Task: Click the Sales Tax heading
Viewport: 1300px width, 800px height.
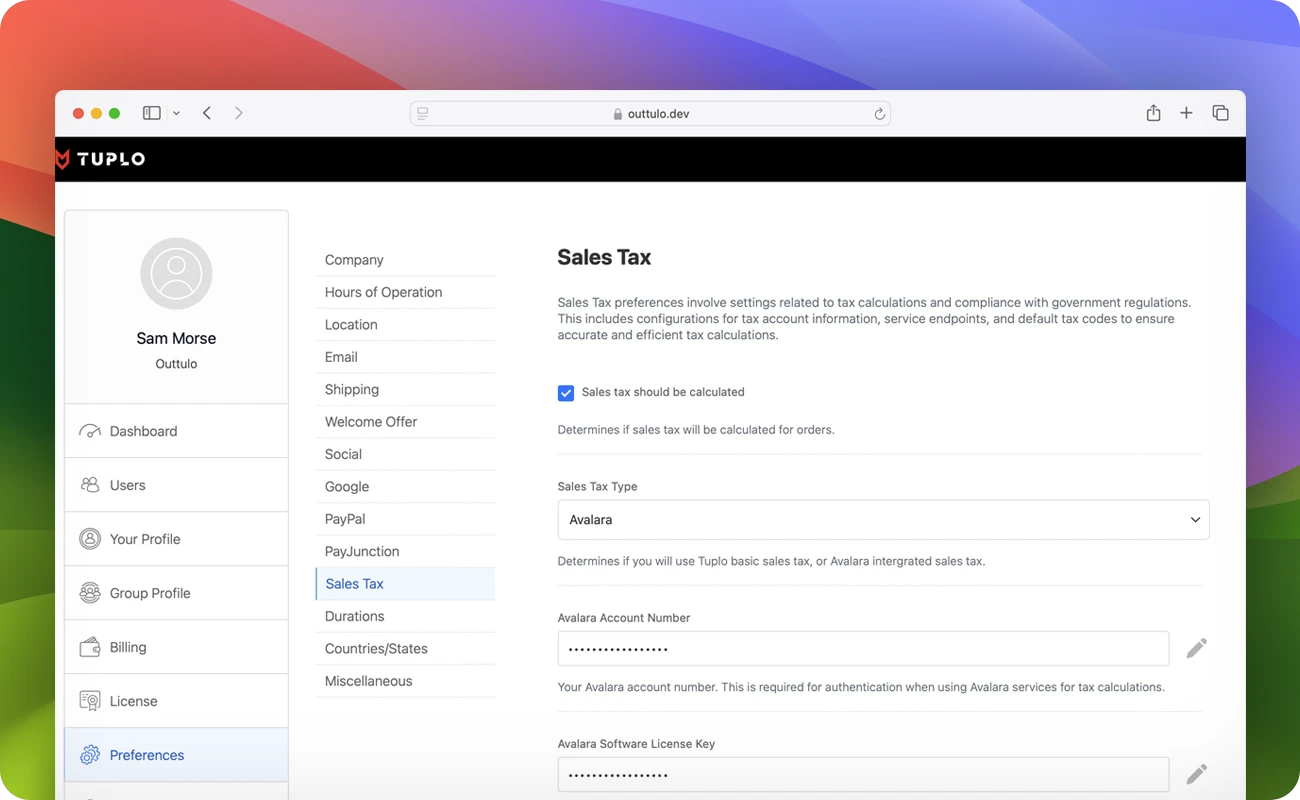Action: (x=604, y=257)
